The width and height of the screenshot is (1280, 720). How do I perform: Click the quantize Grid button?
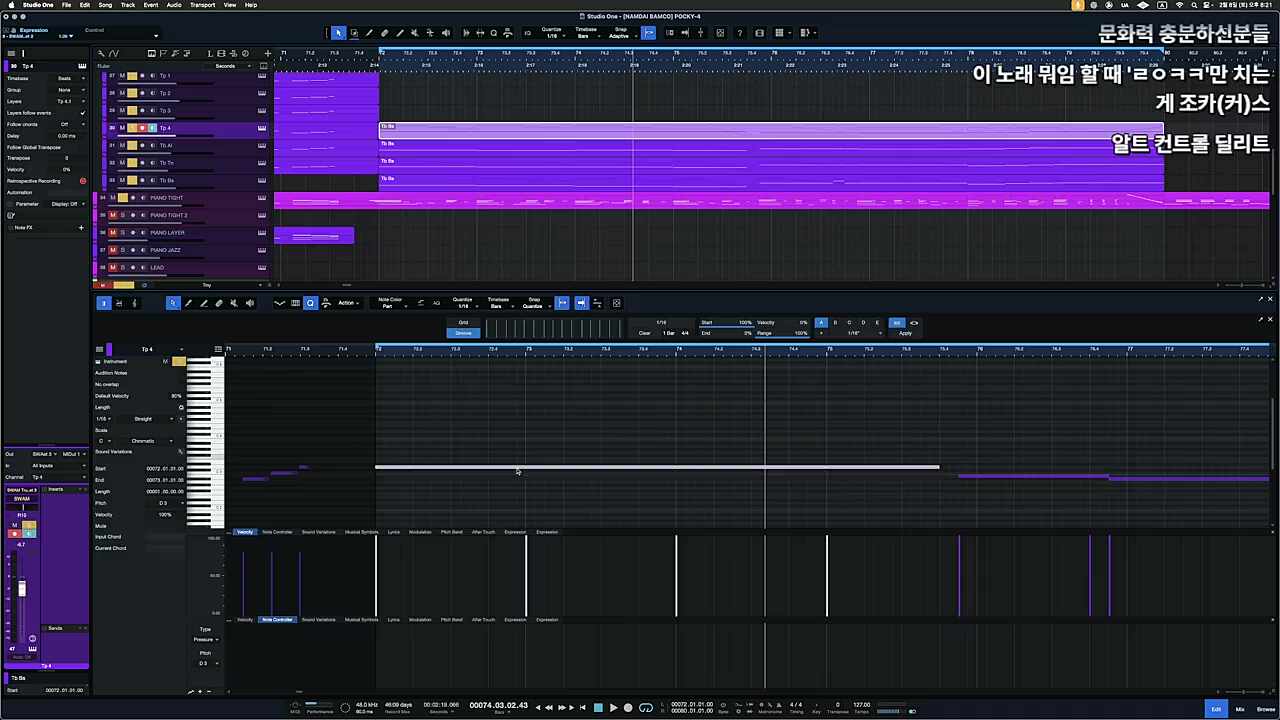tap(463, 323)
